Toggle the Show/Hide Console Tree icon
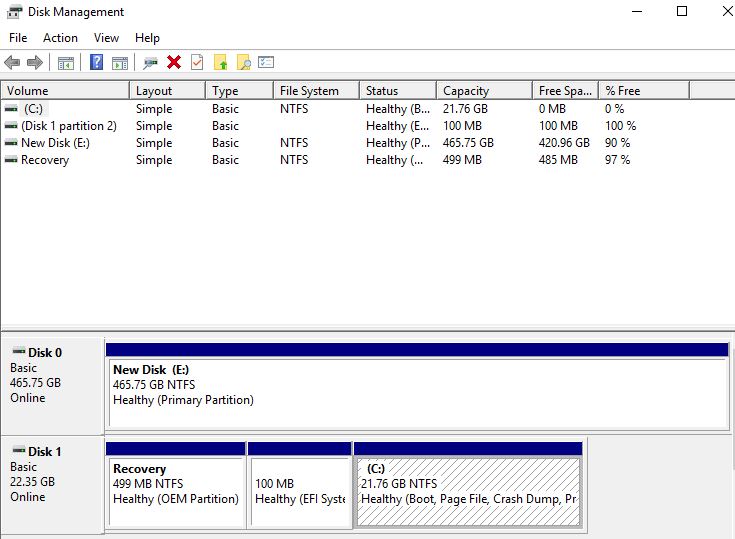The width and height of the screenshot is (735, 539). [66, 62]
